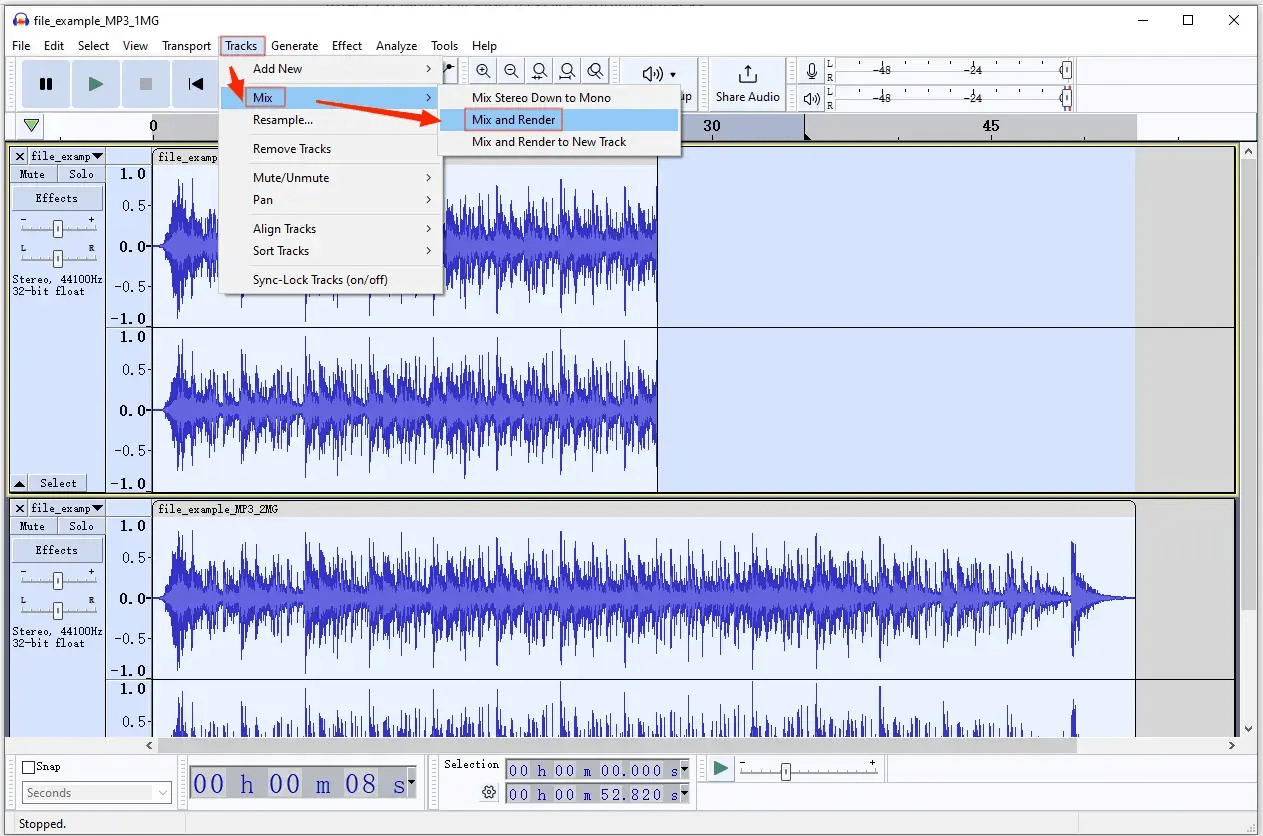Open Effects for the first track
Viewport: 1263px width, 836px height.
pyautogui.click(x=57, y=198)
